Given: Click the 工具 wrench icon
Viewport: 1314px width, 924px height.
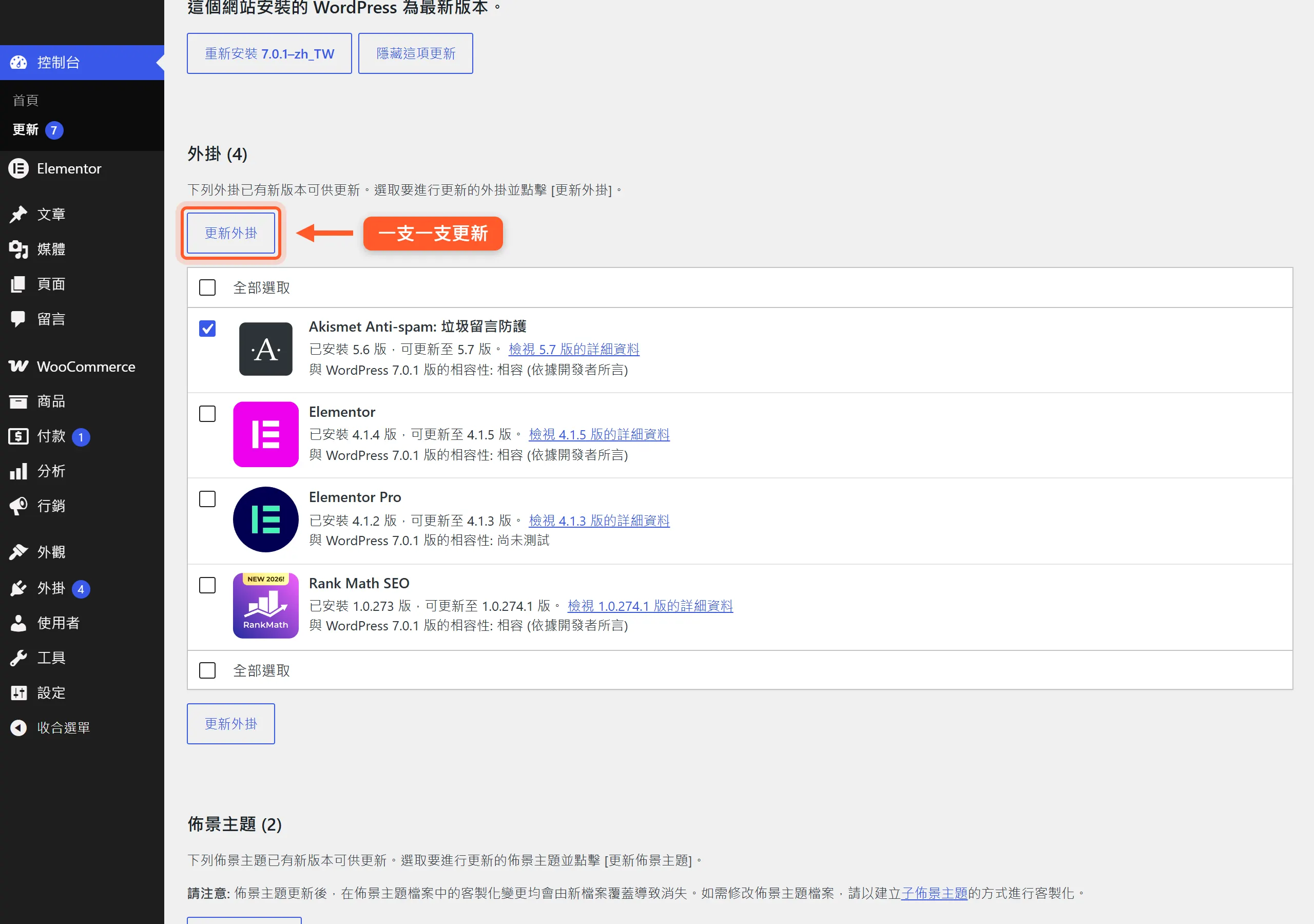Looking at the screenshot, I should tap(18, 658).
